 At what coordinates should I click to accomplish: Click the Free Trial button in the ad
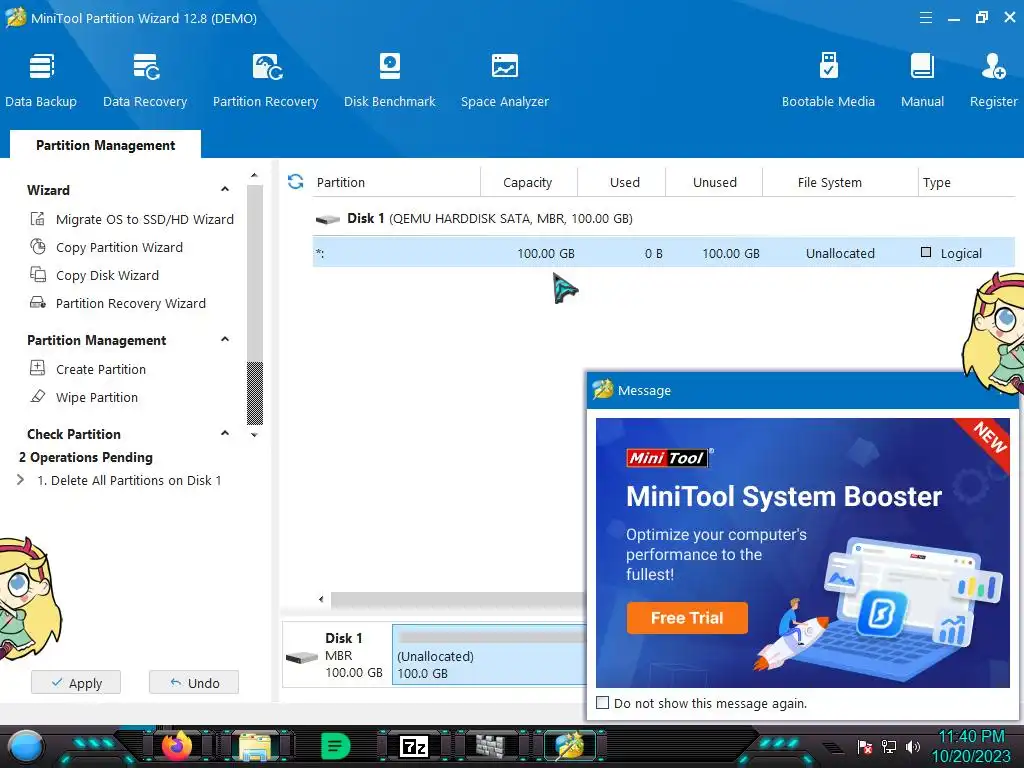pyautogui.click(x=687, y=618)
